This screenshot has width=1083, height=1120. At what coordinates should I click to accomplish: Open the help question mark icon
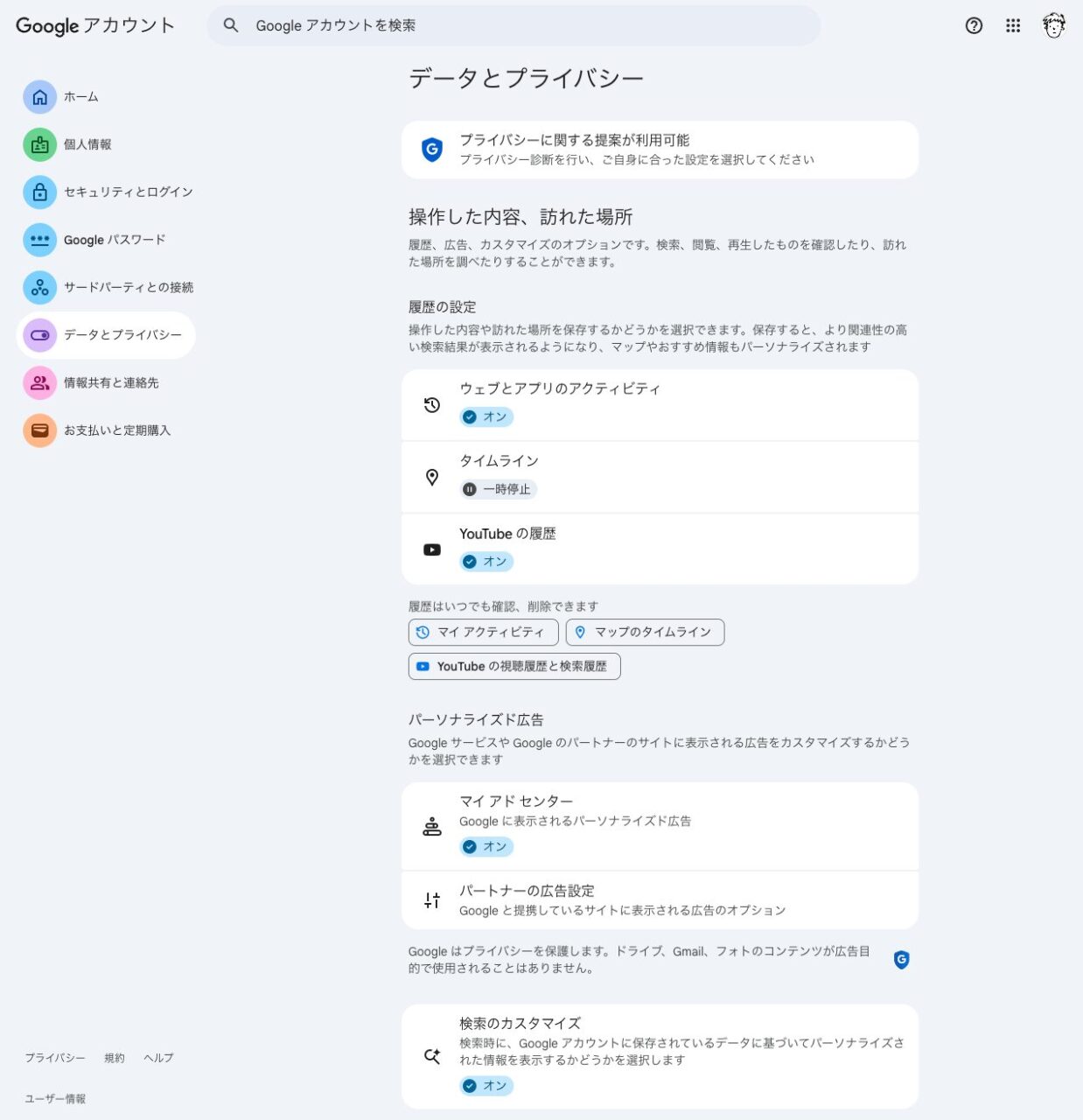974,26
